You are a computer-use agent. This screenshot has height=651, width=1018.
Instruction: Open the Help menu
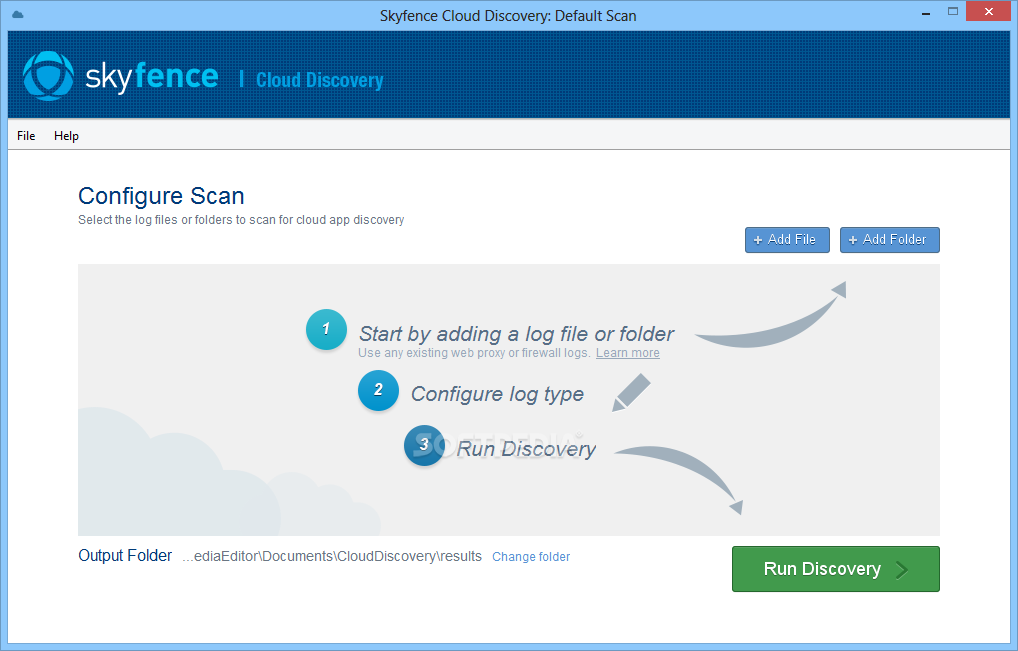[x=66, y=136]
